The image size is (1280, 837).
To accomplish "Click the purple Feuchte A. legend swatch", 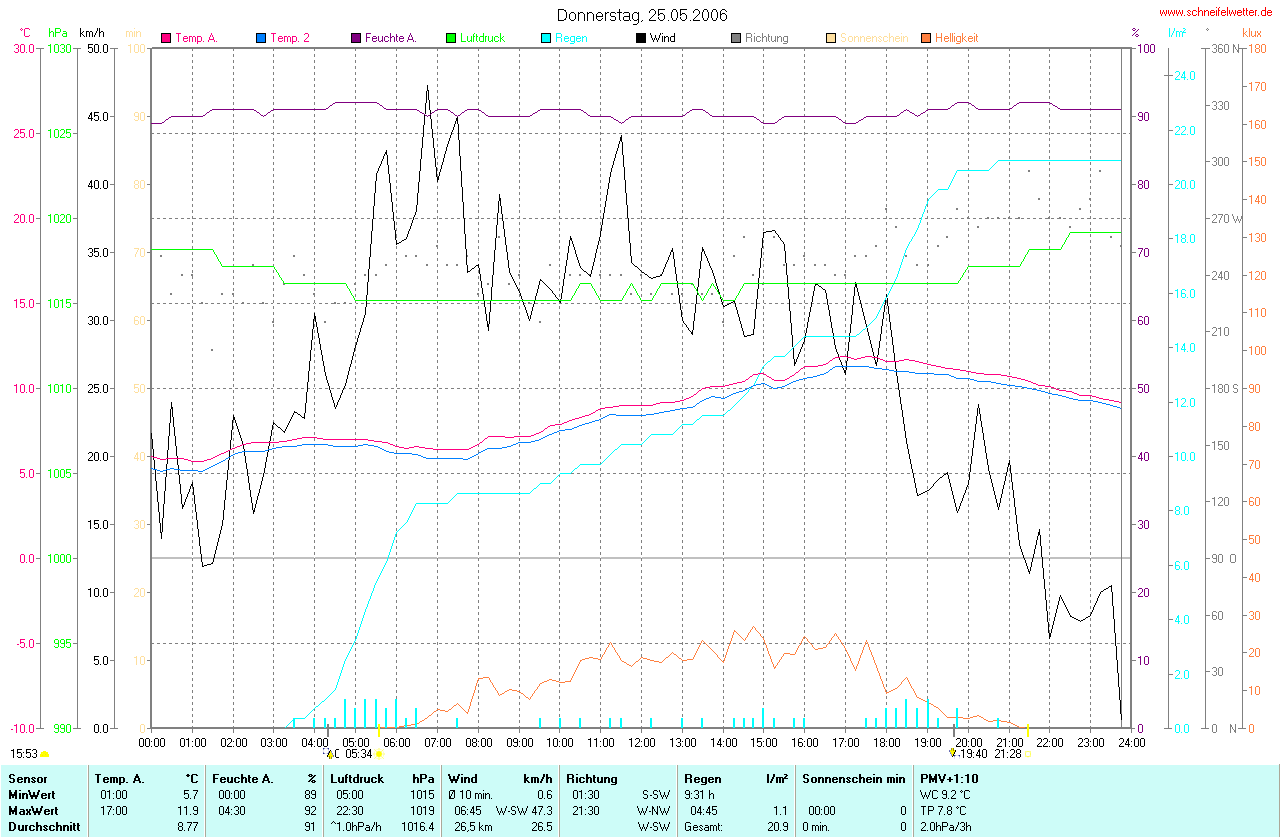I will point(356,38).
